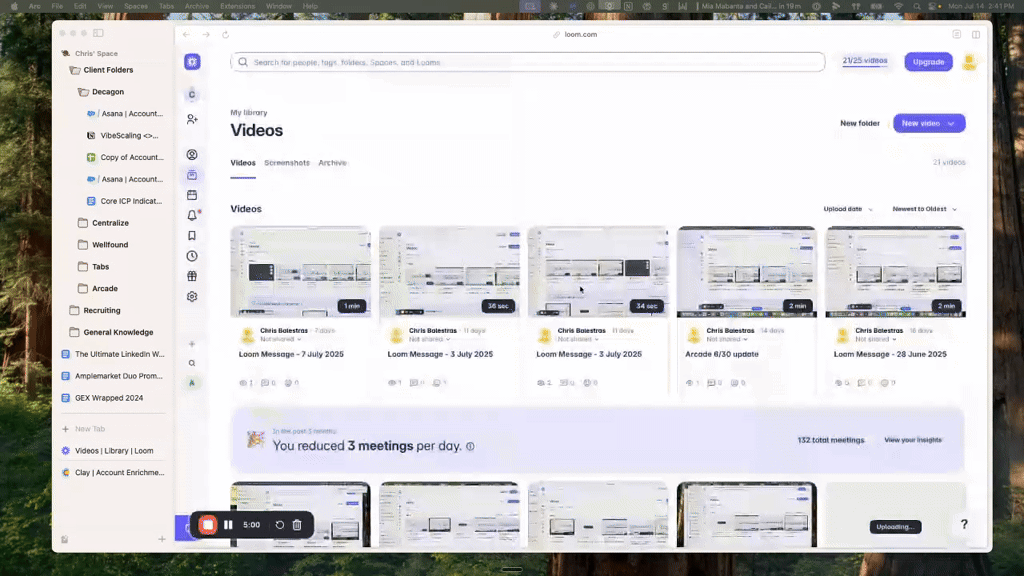
Task: Switch to the Screenshots tab
Action: [287, 163]
